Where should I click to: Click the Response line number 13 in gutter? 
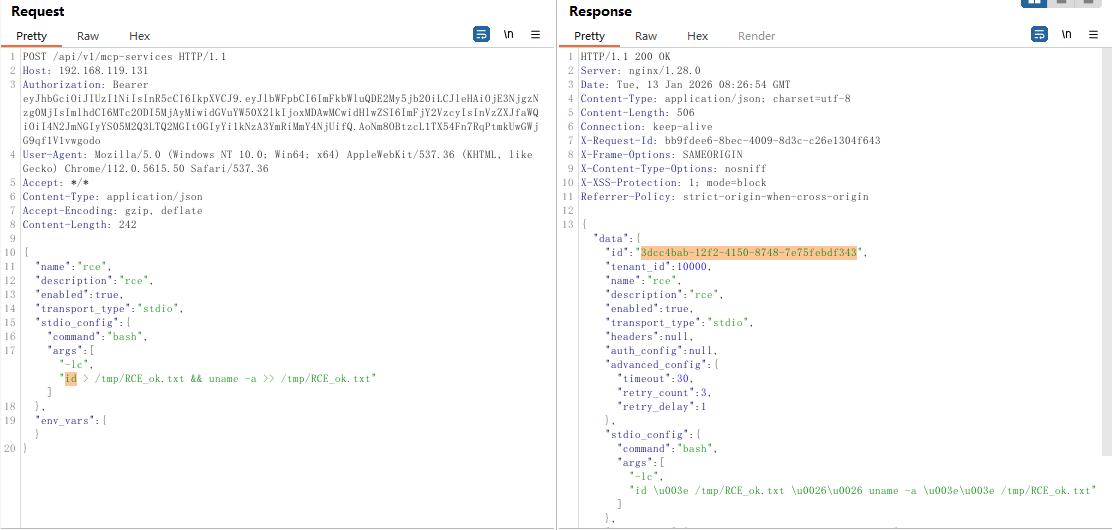[x=568, y=225]
